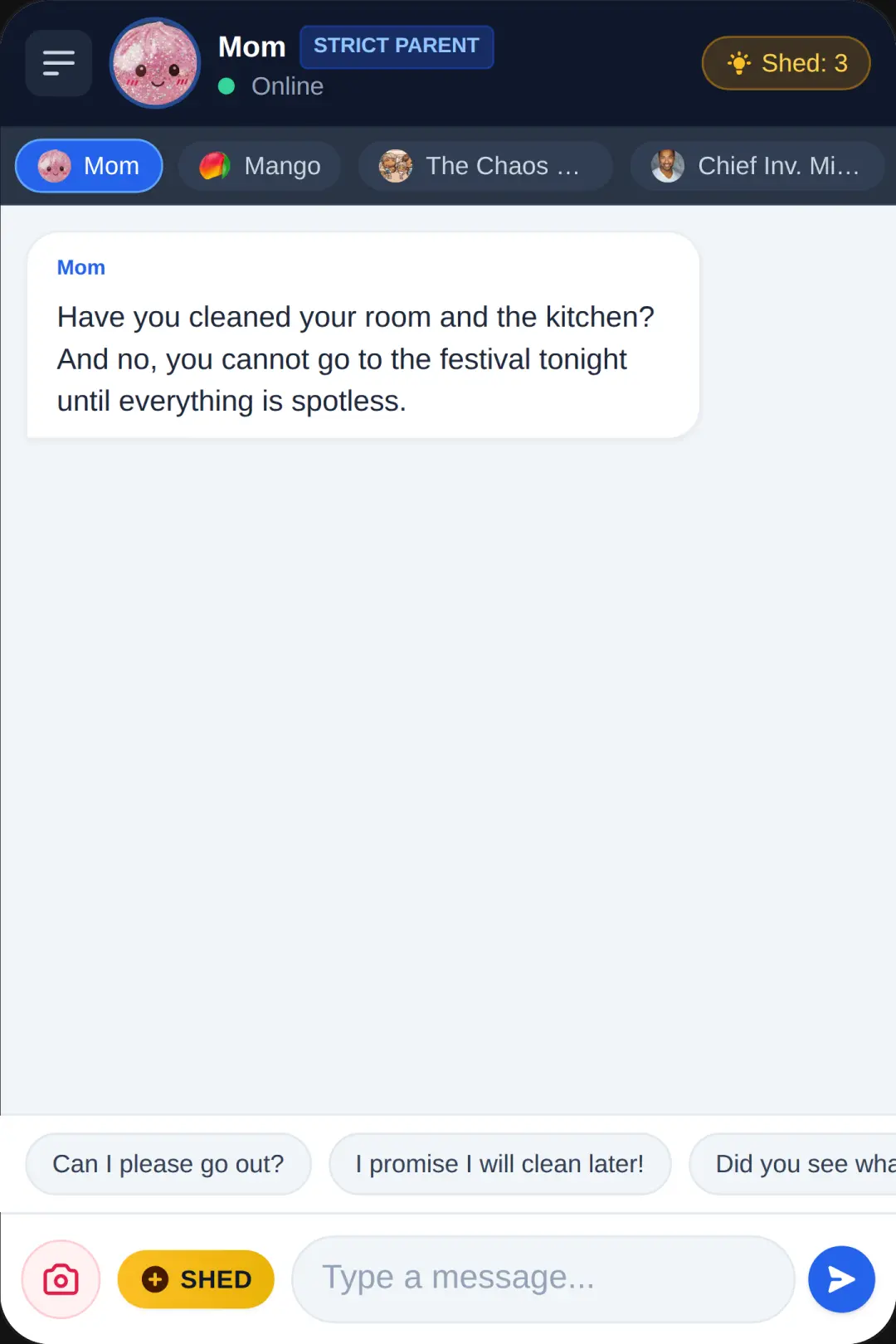Focus the 'Type a message...' field
This screenshot has width=896, height=1344.
coord(543,1278)
